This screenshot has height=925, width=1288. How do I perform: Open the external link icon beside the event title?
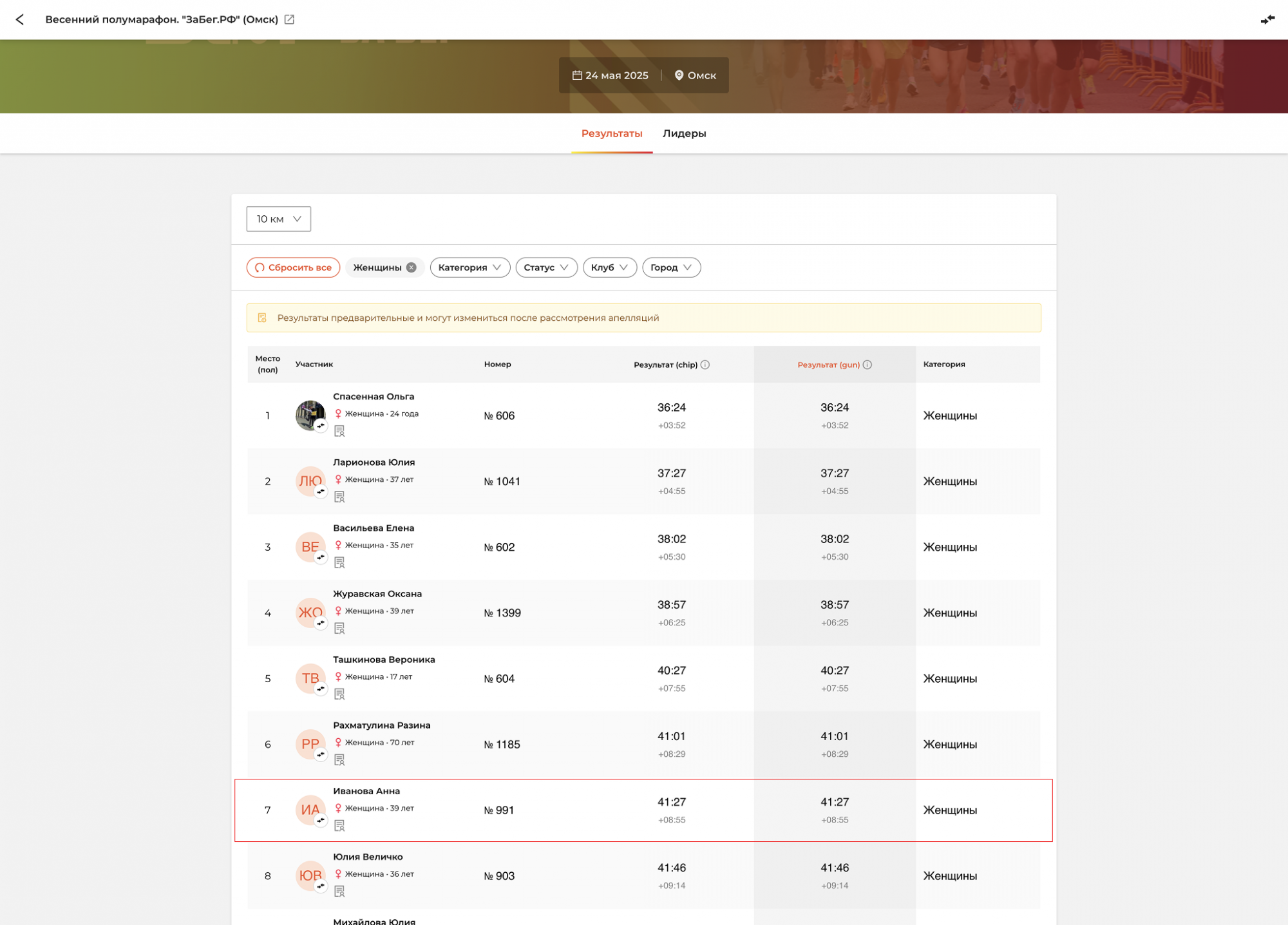coord(289,19)
